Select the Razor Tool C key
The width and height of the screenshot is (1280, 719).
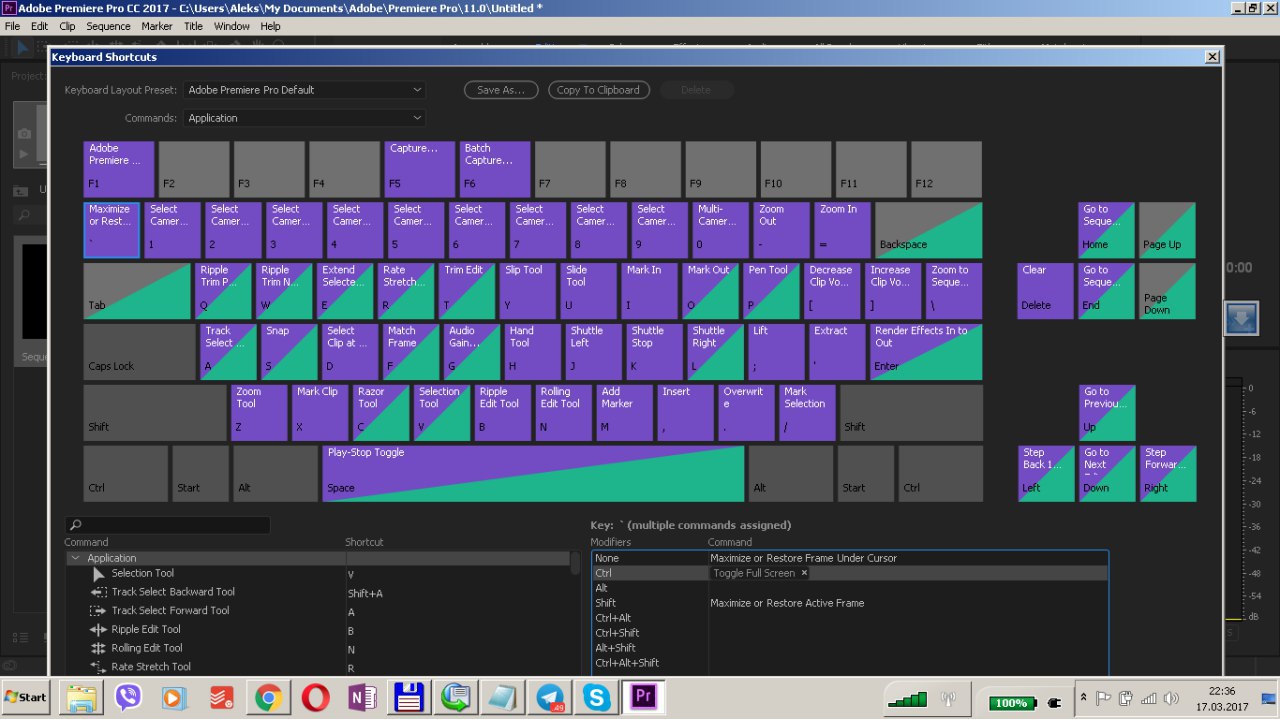tap(381, 413)
